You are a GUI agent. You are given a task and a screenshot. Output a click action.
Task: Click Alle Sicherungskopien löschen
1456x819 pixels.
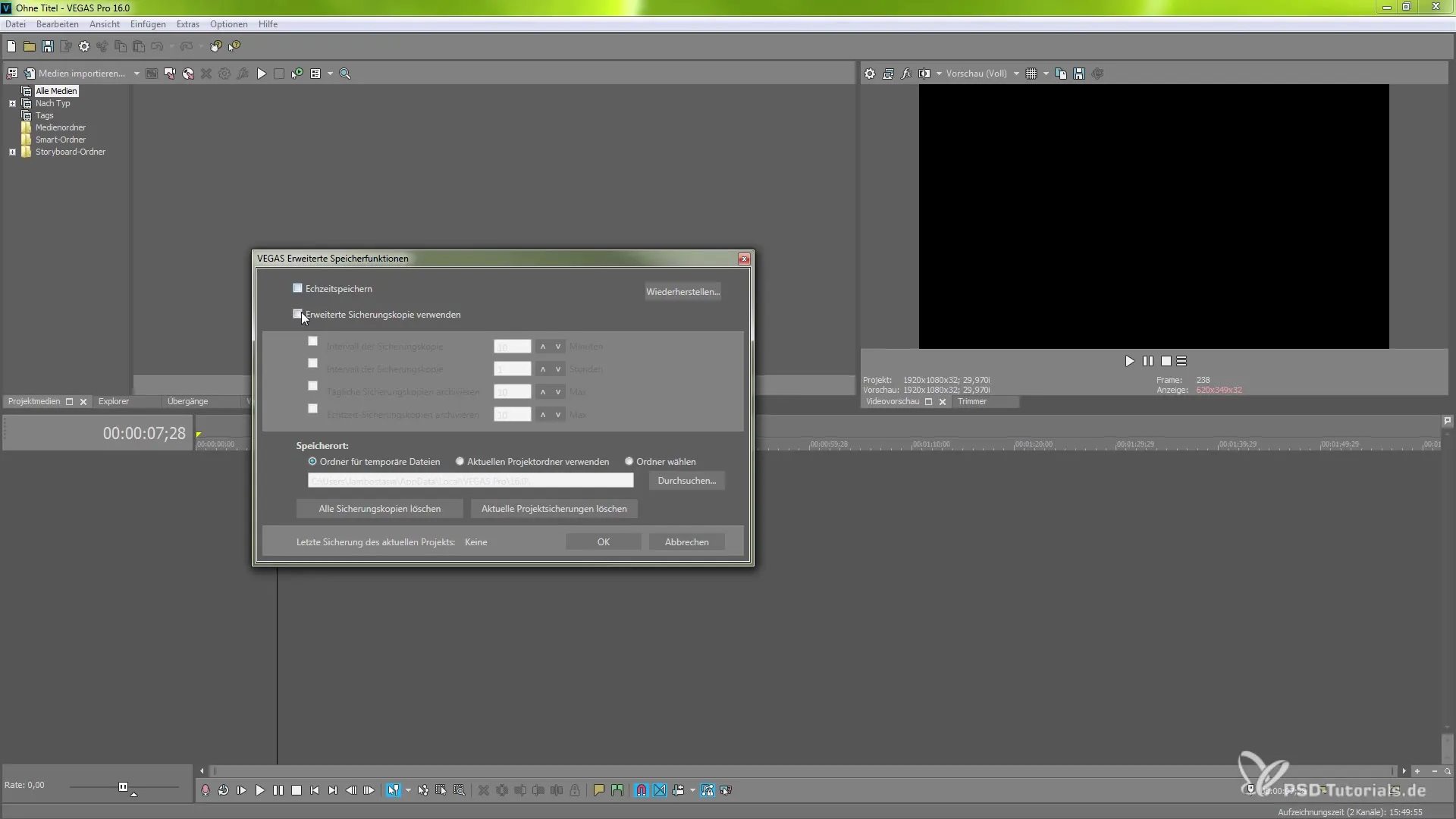click(x=380, y=509)
